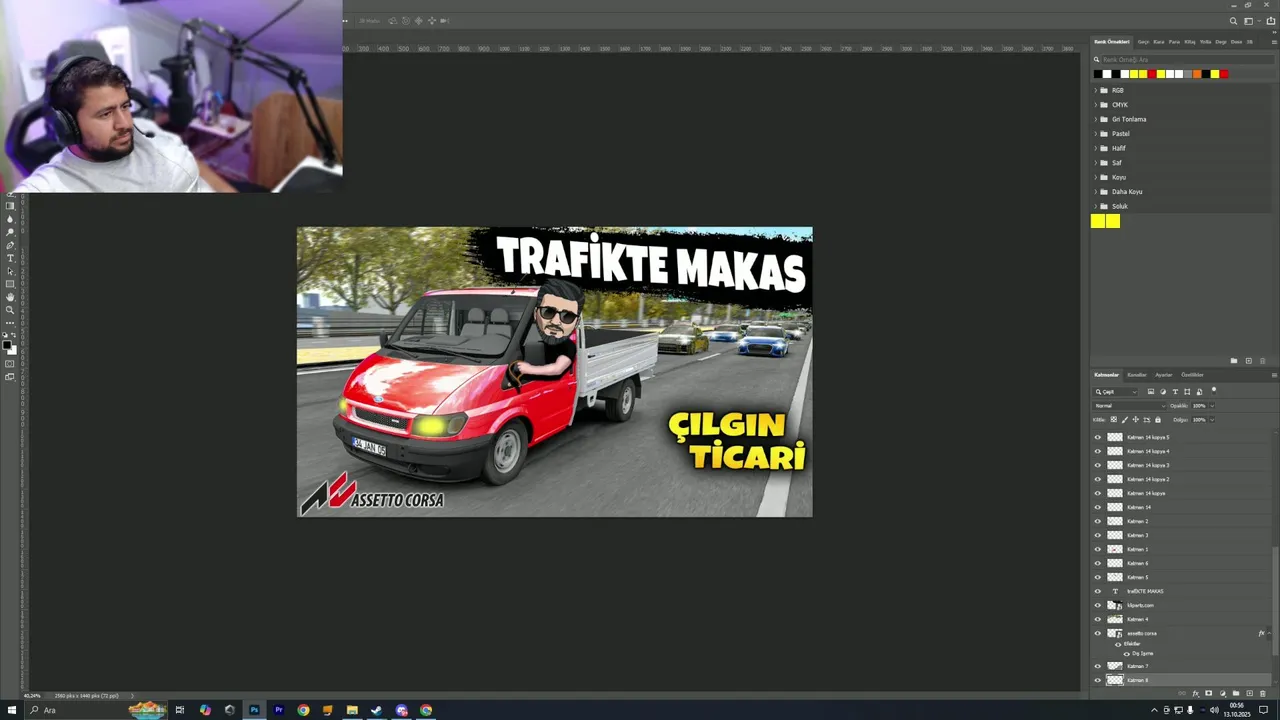Viewport: 1280px width, 720px height.
Task: Expand the Daha Koyu swatch folder
Action: tap(1095, 192)
